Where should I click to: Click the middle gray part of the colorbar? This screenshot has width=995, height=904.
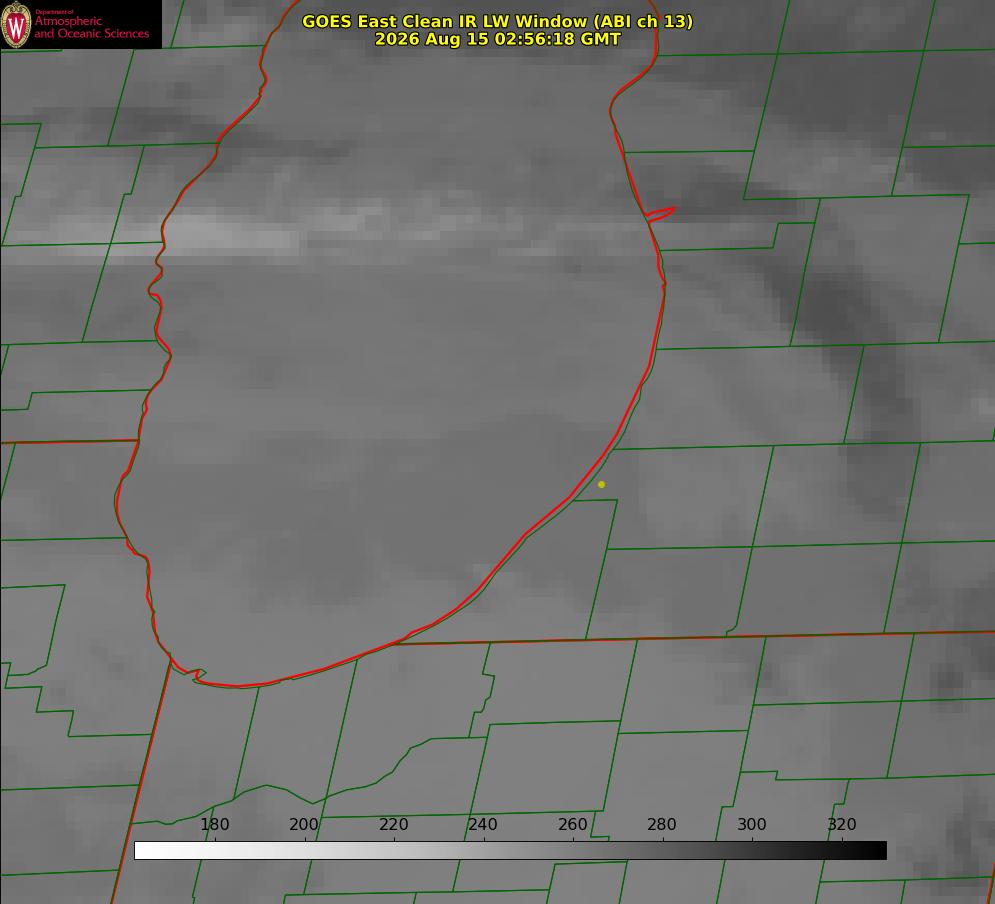click(510, 850)
